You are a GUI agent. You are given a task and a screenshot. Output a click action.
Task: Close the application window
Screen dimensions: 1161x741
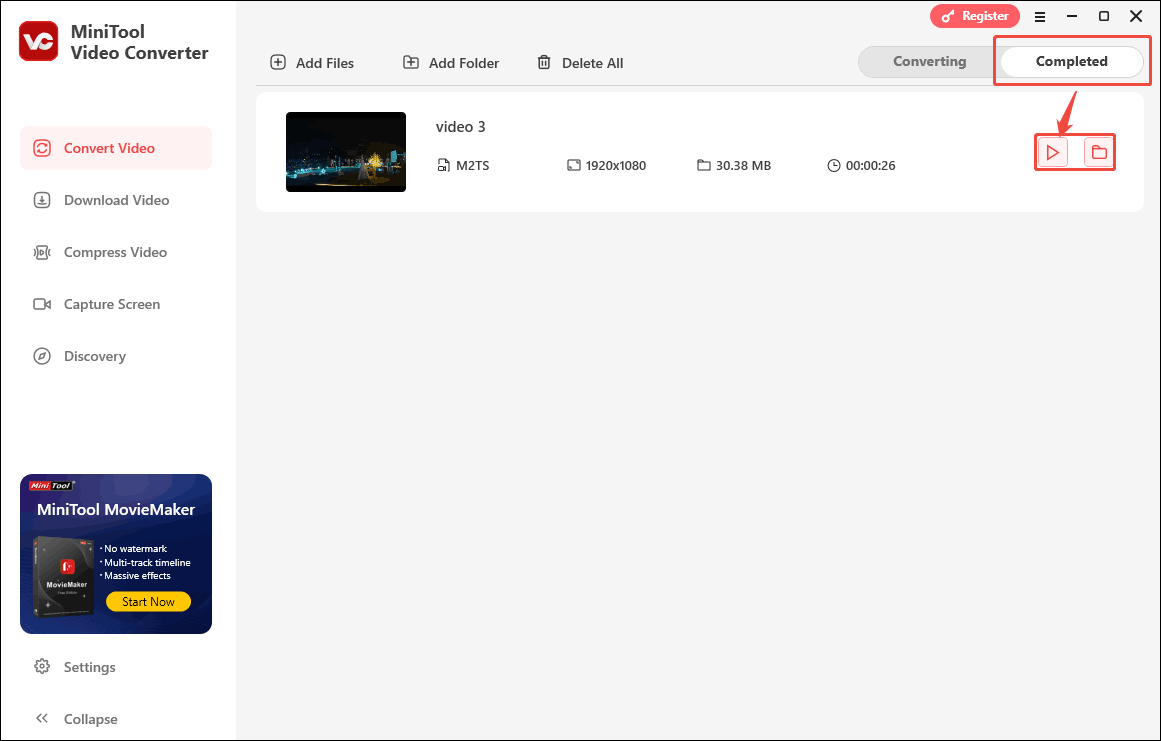(1137, 16)
